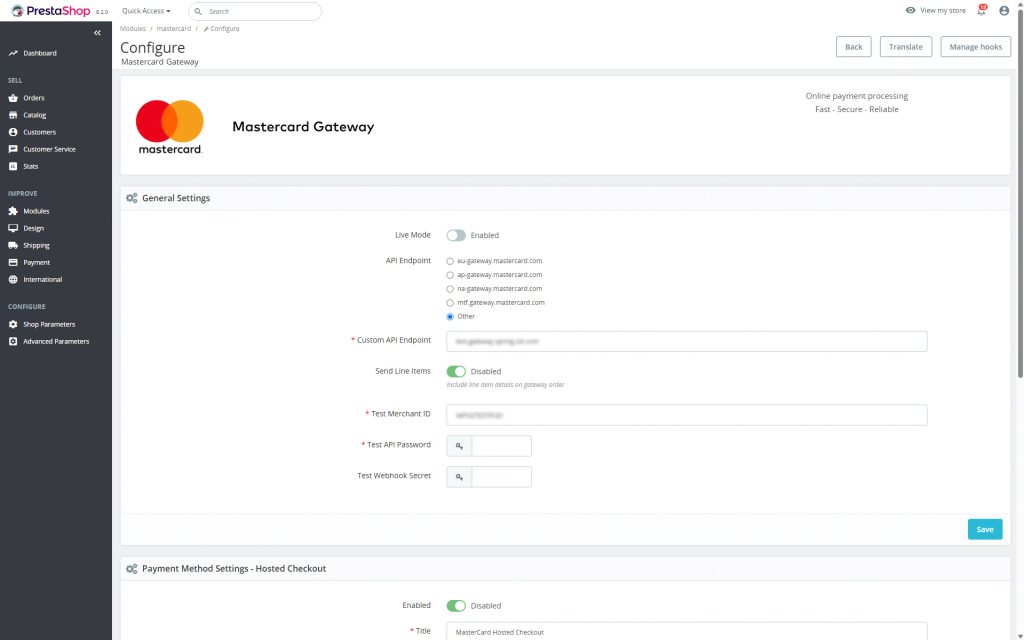Click the Shipping truck icon
This screenshot has height=640, width=1024.
tap(13, 245)
